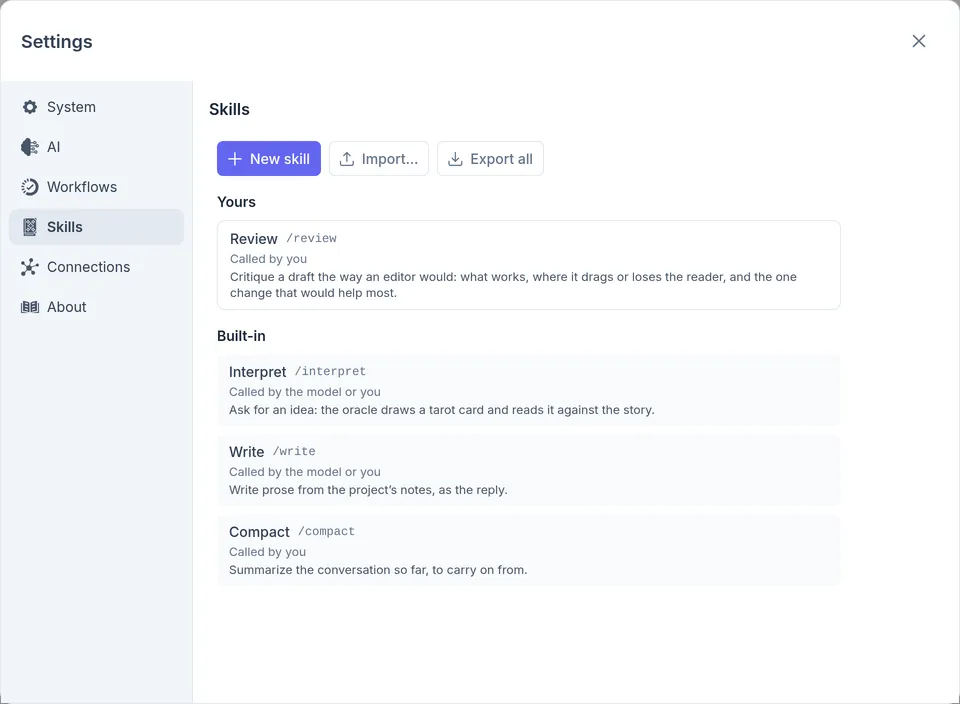Screen dimensions: 960x704
Task: Click 'Summarize the conversation so far' description
Action: pos(378,570)
